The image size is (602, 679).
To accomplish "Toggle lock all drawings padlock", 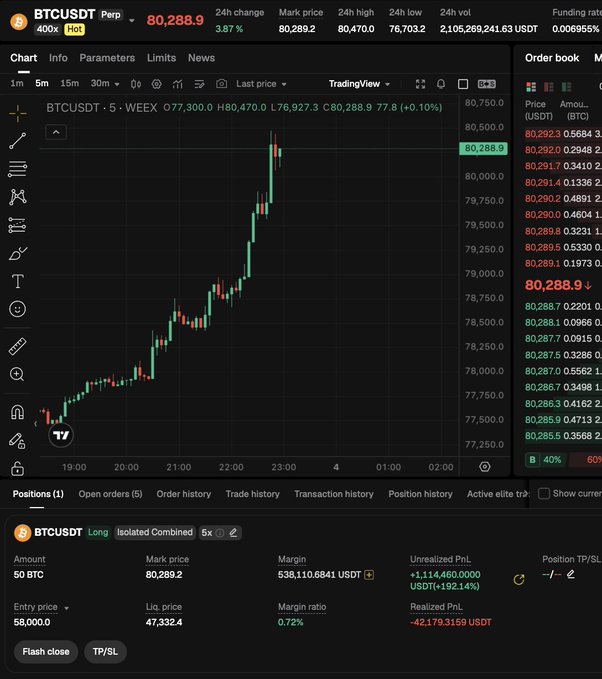I will (x=17, y=469).
